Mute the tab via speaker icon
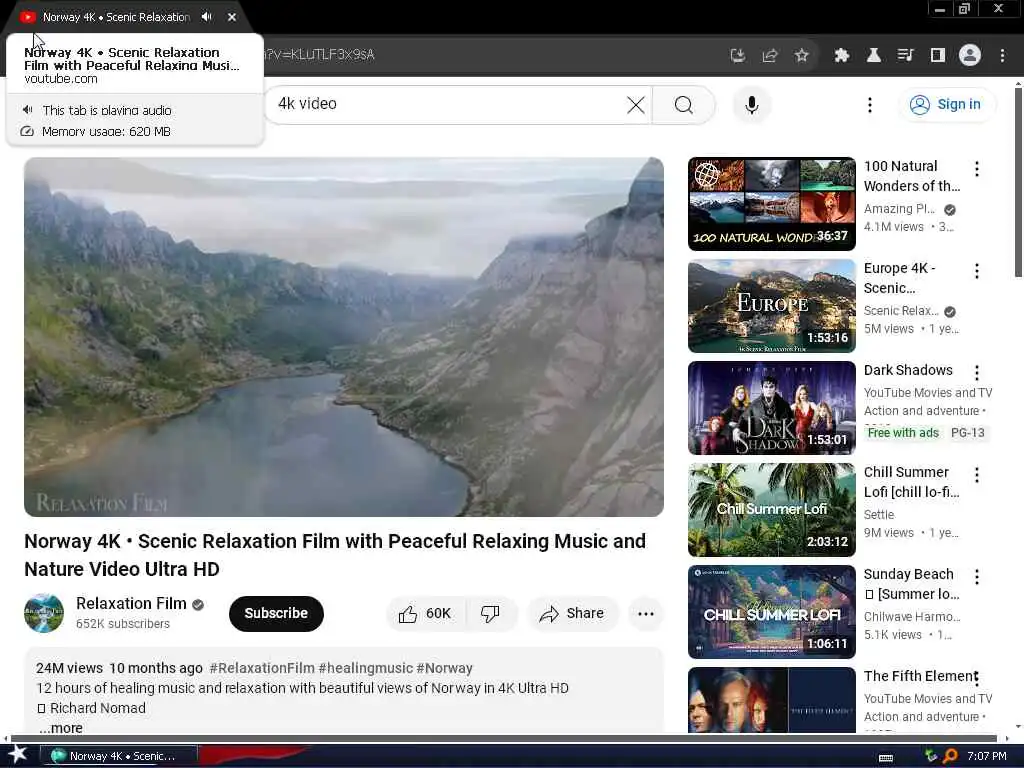This screenshot has width=1024, height=768. 207,17
